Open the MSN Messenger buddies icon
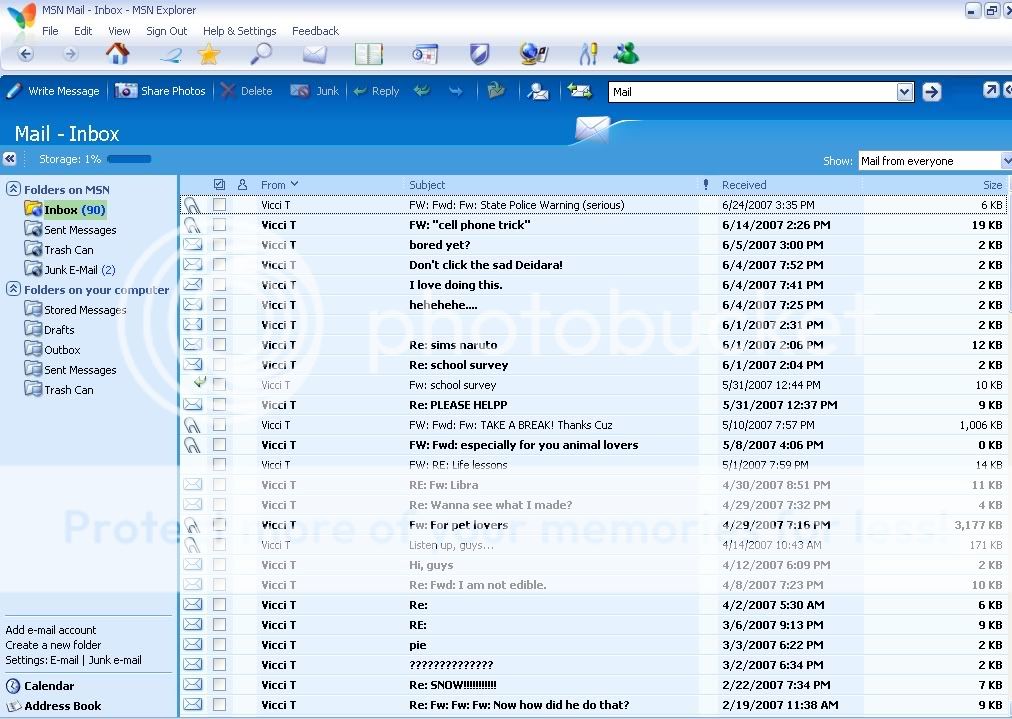The image size is (1012, 719). click(627, 54)
